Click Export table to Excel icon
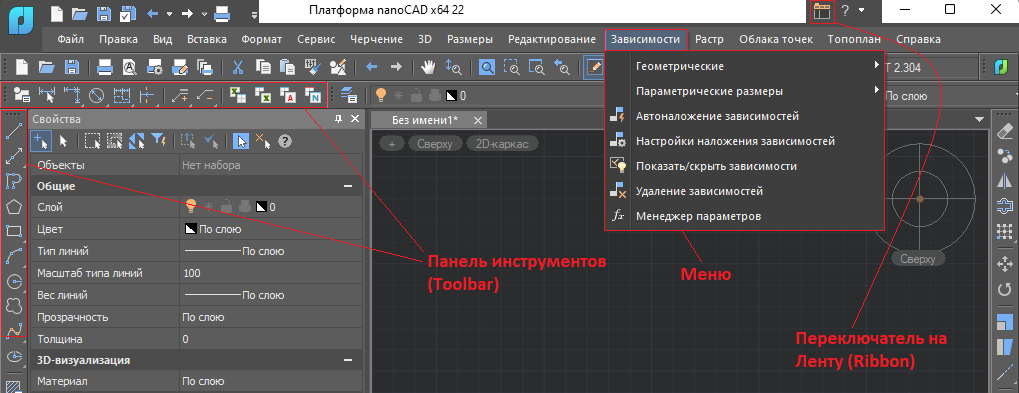The height and width of the screenshot is (393, 1019). pyautogui.click(x=263, y=95)
